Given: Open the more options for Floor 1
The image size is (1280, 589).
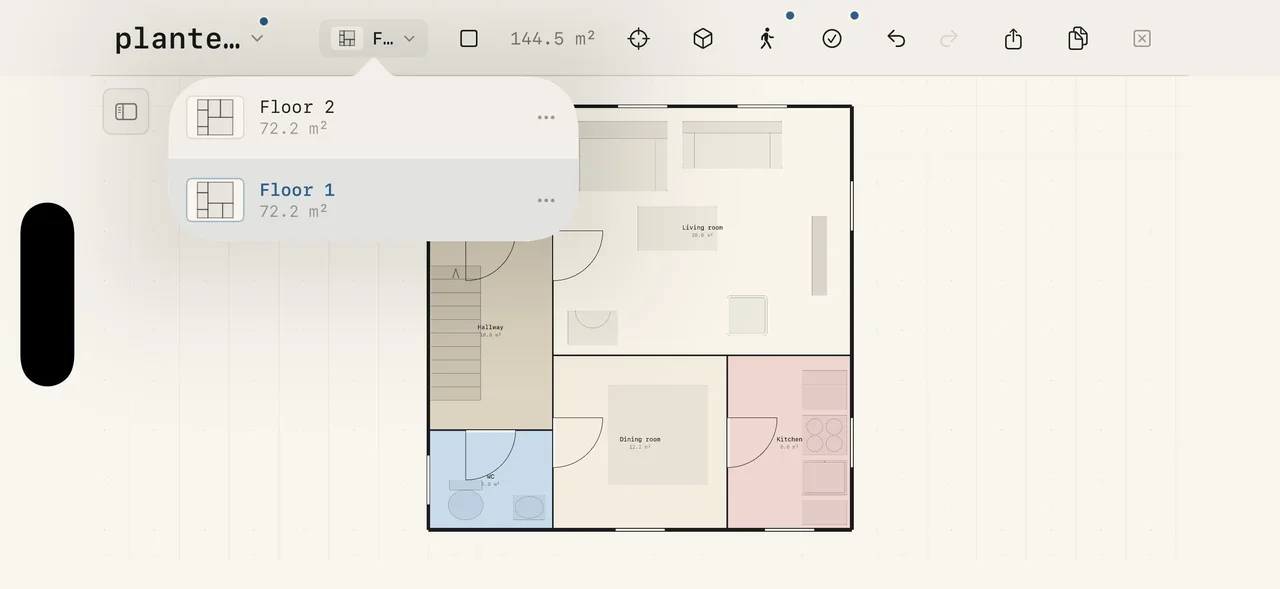Looking at the screenshot, I should coord(546,200).
